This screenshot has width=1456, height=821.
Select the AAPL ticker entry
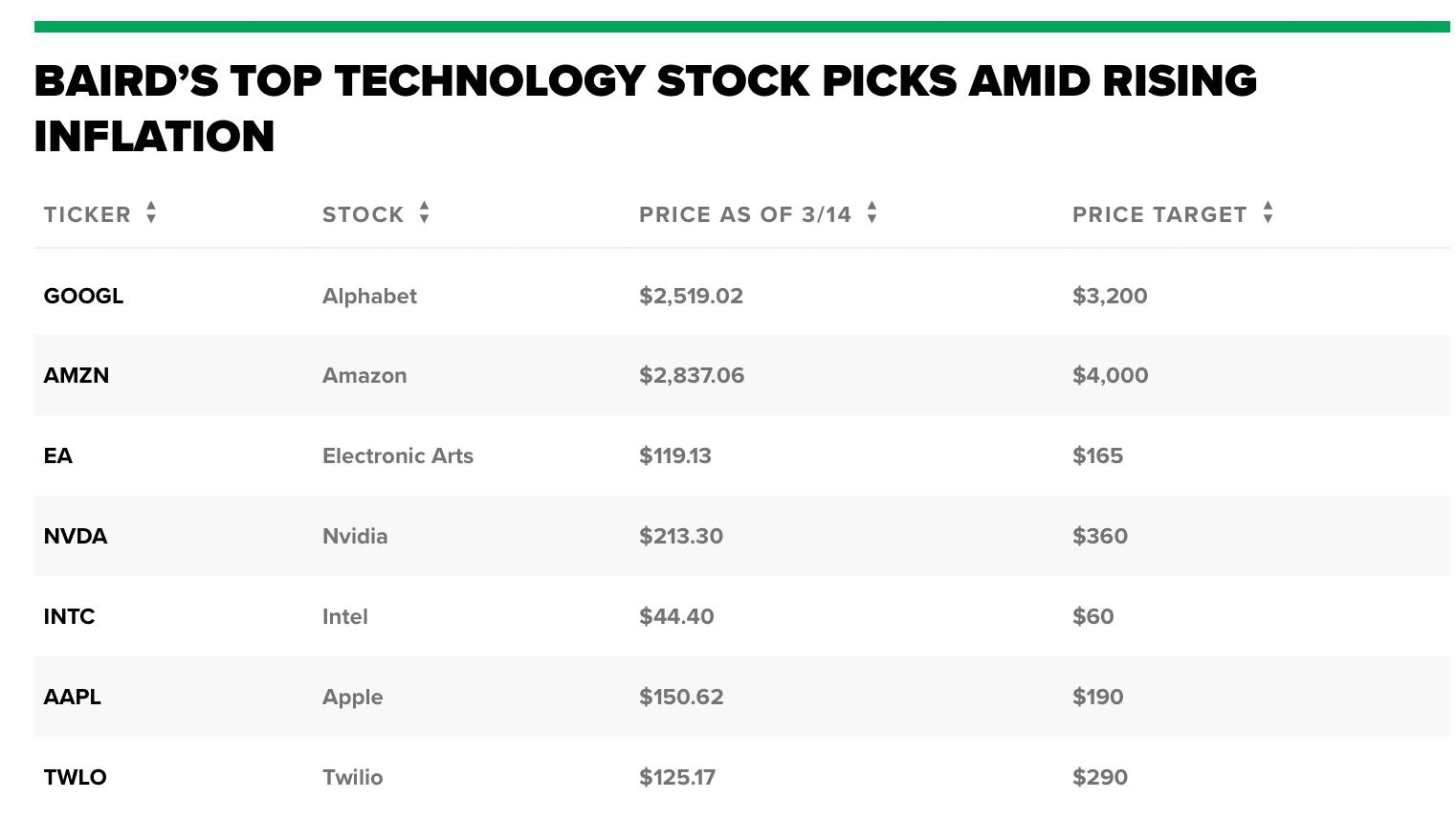72,697
